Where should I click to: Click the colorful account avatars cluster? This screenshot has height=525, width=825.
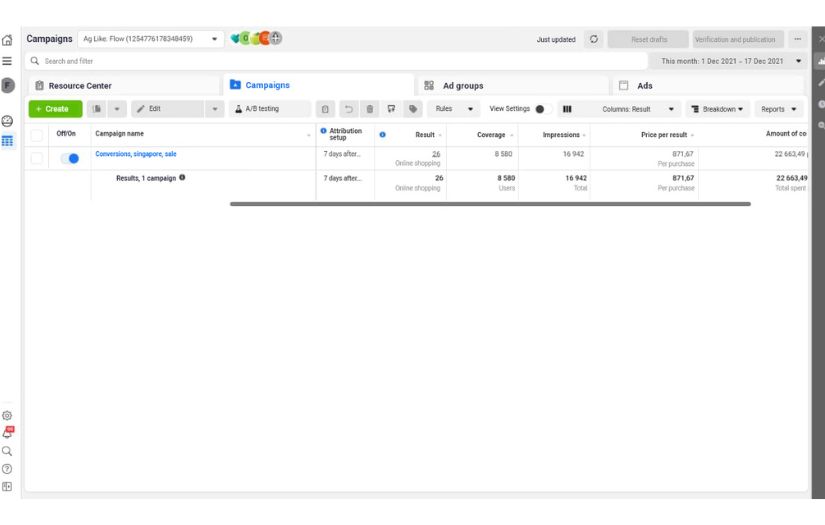pyautogui.click(x=257, y=38)
